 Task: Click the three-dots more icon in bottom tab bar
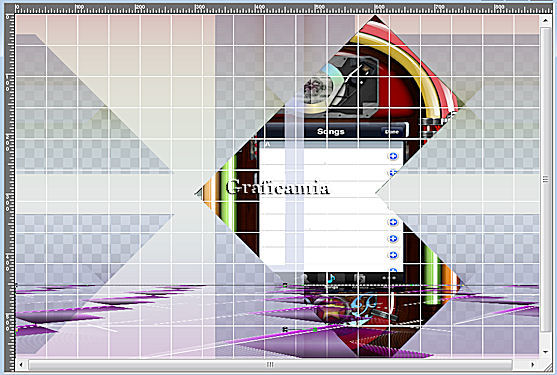click(x=389, y=278)
